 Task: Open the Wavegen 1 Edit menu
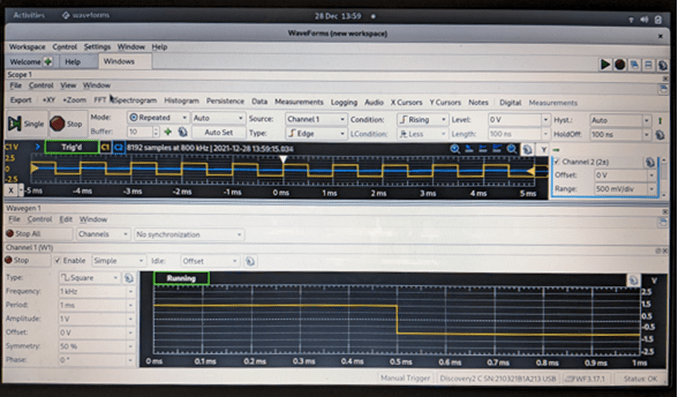click(x=66, y=219)
